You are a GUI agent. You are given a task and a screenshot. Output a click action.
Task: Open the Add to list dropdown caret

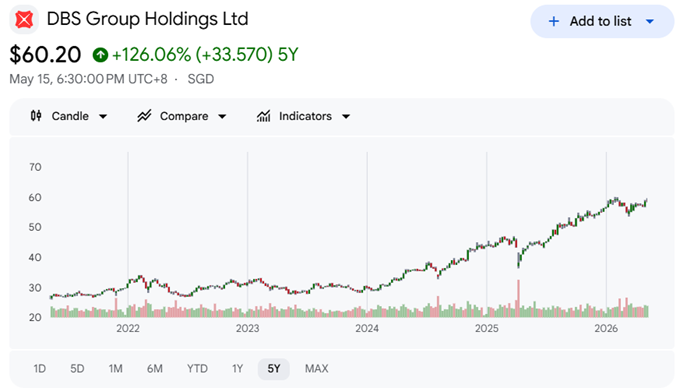pyautogui.click(x=650, y=21)
